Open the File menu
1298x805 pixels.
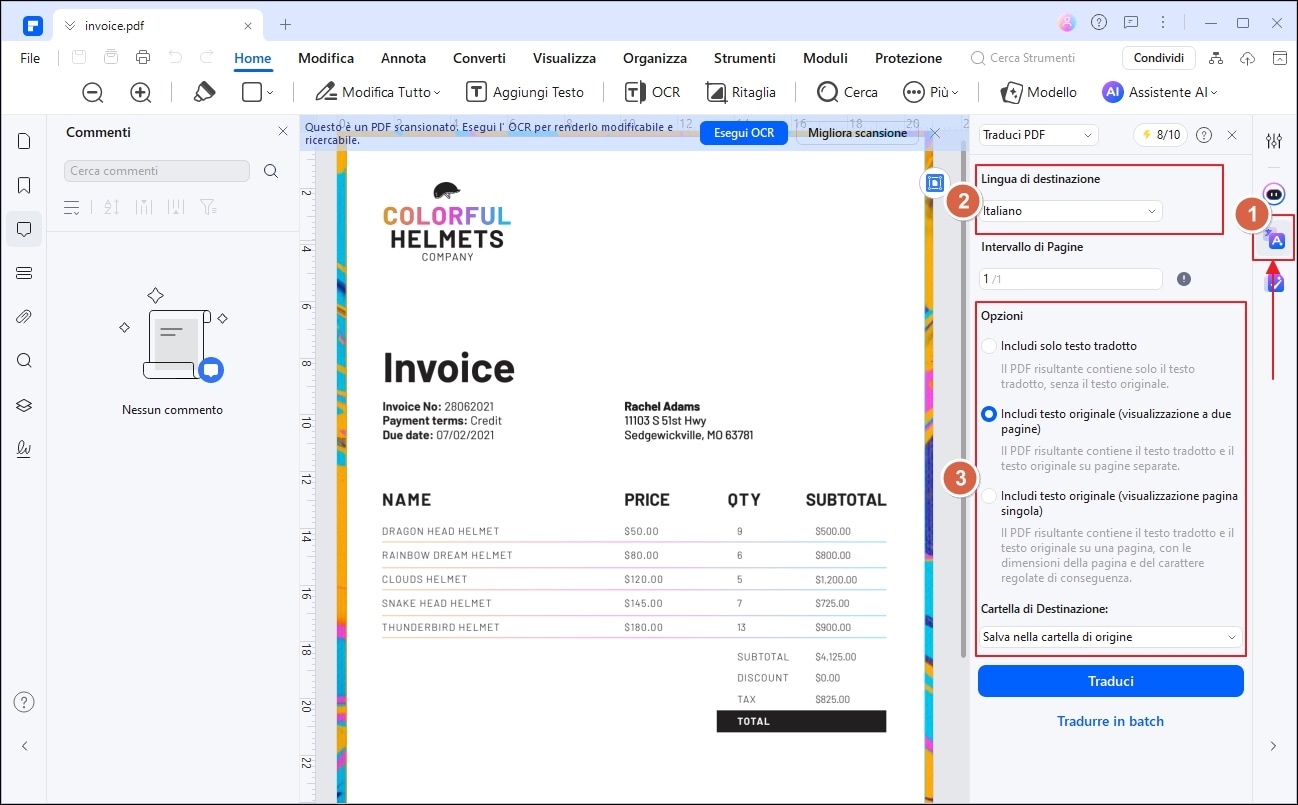[x=30, y=58]
